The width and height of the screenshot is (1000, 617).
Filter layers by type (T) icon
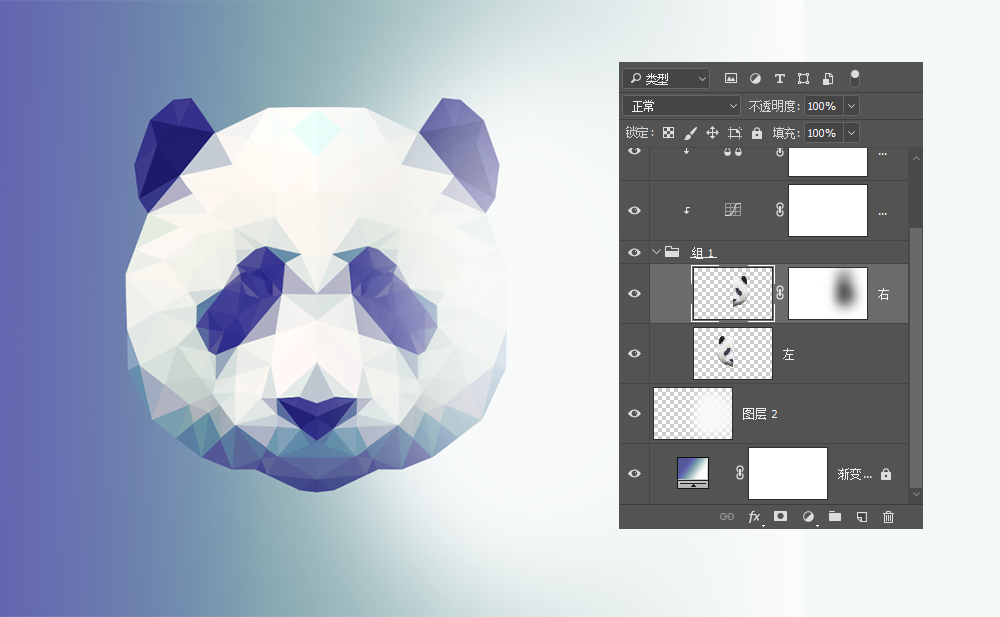(779, 78)
